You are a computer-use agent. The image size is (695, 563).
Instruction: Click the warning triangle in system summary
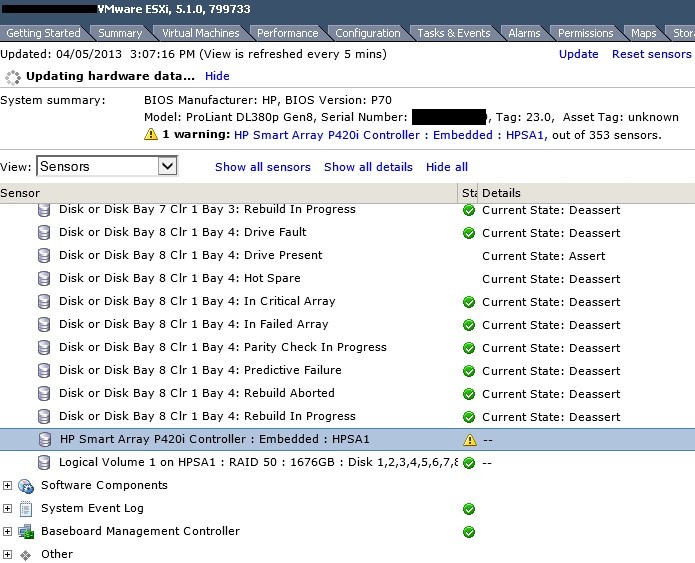click(151, 134)
